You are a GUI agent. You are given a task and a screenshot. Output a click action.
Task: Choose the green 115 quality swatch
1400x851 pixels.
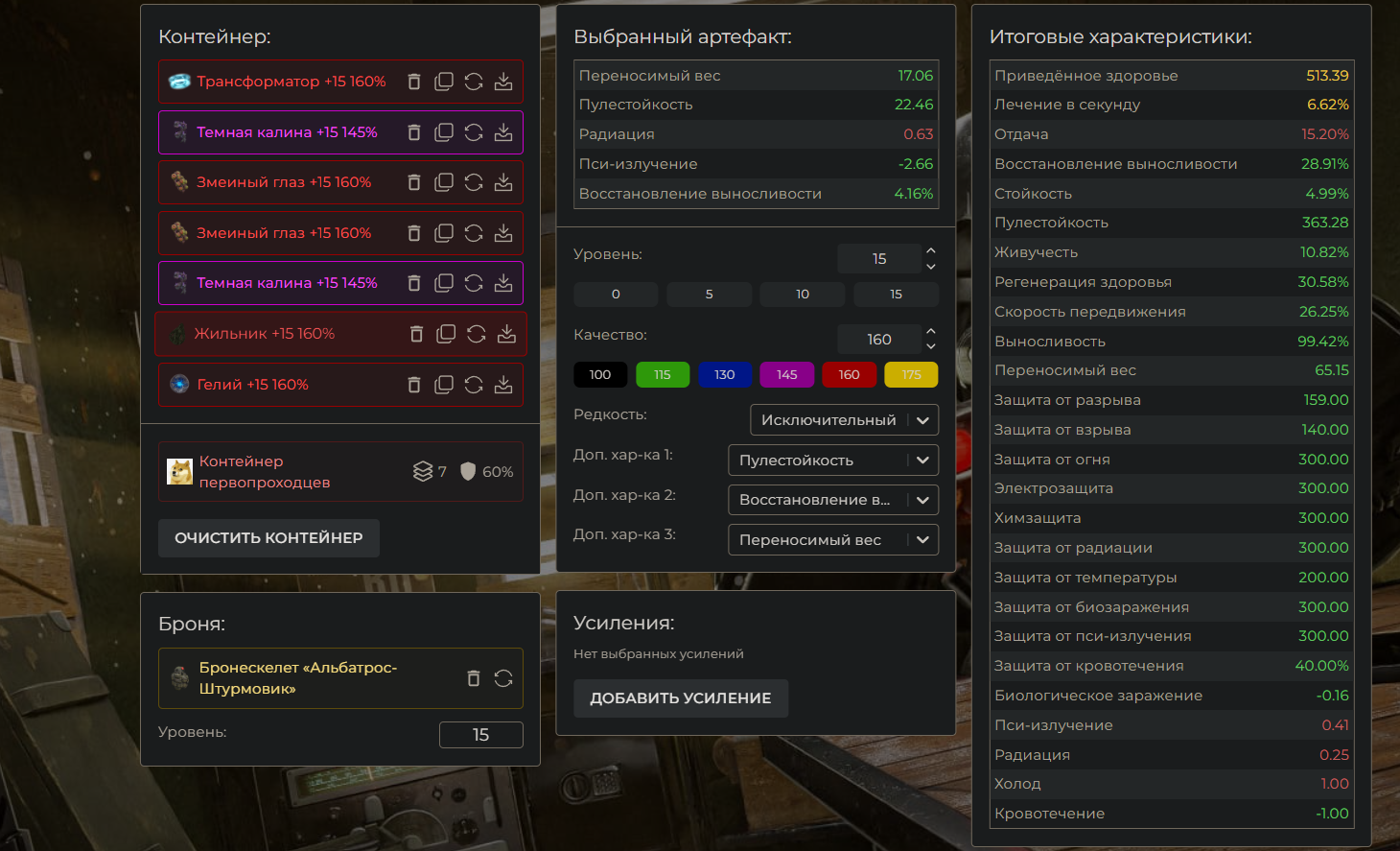663,375
